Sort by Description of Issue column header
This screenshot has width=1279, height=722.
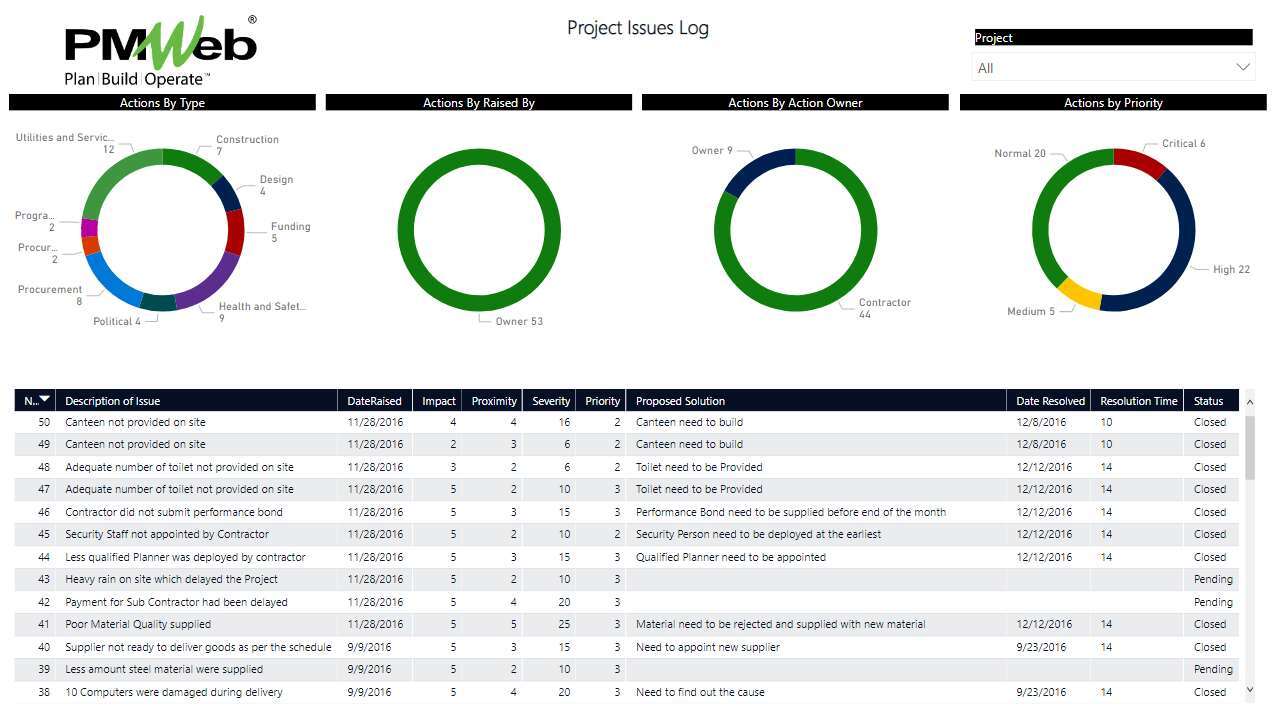[195, 401]
